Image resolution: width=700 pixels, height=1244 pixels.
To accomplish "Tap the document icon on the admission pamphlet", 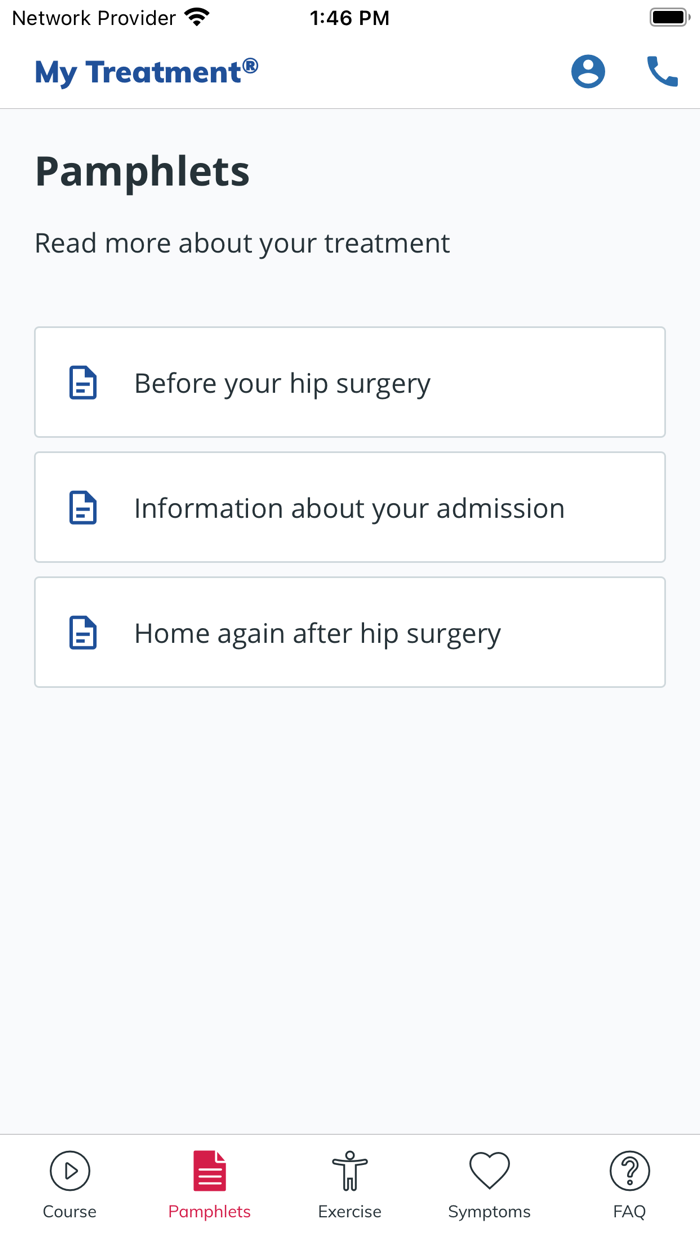I will point(82,507).
